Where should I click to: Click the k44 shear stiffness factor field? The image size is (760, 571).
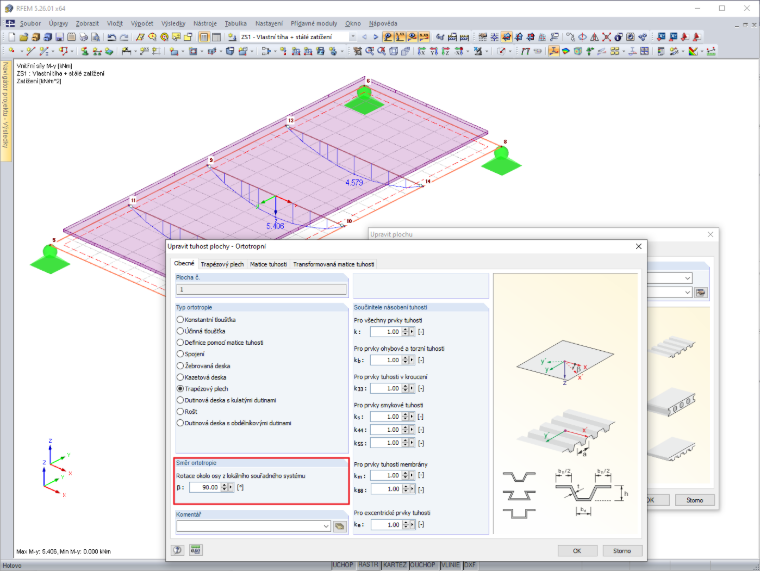pyautogui.click(x=385, y=430)
